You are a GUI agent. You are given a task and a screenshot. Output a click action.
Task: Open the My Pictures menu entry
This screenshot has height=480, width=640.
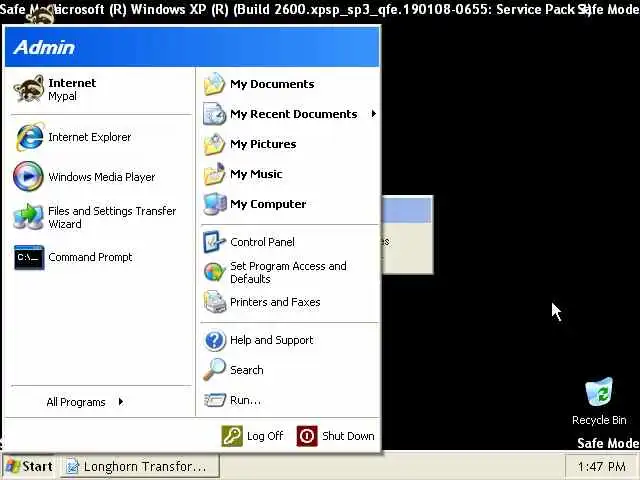[x=290, y=144]
